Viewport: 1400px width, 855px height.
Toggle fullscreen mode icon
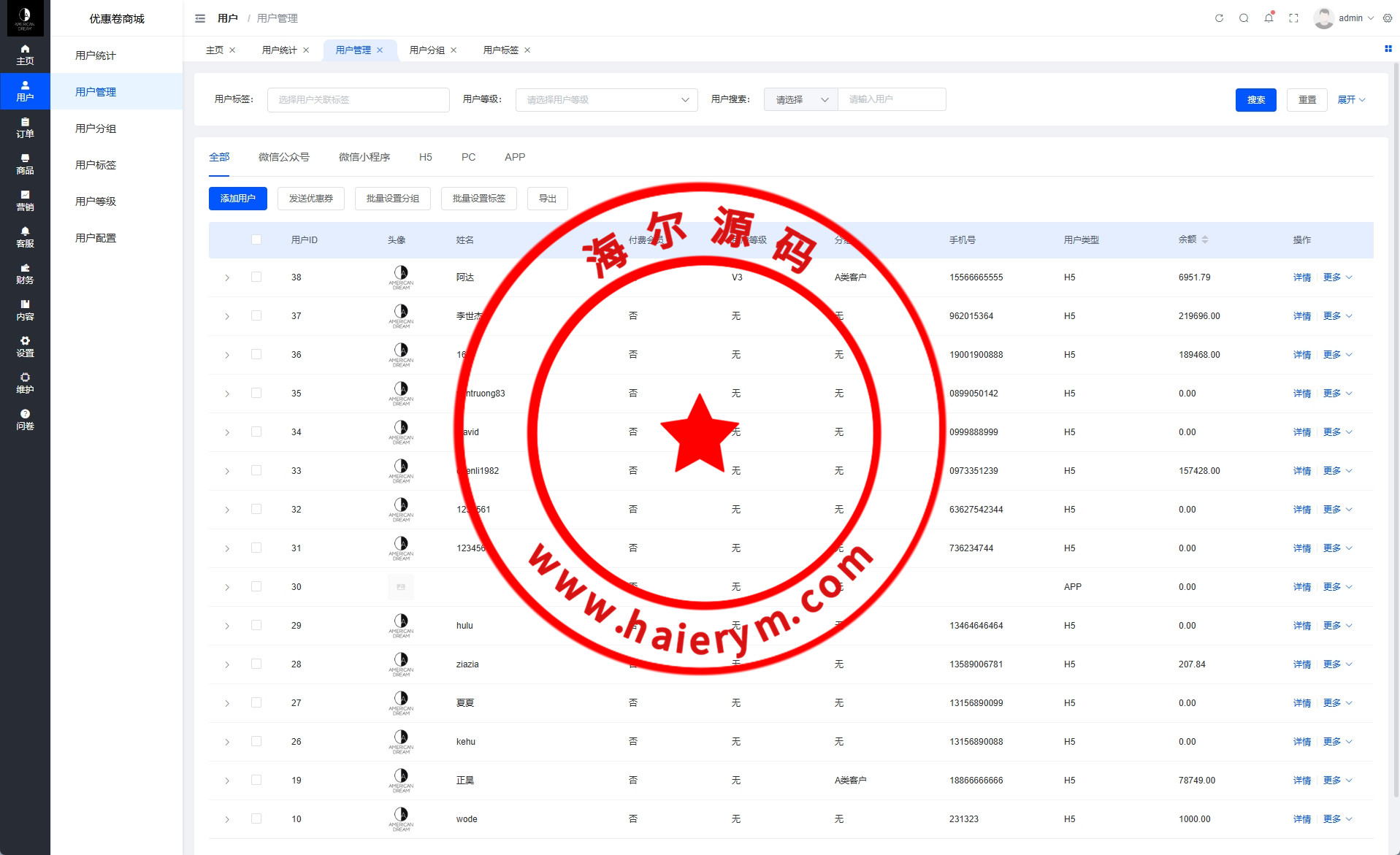tap(1293, 18)
